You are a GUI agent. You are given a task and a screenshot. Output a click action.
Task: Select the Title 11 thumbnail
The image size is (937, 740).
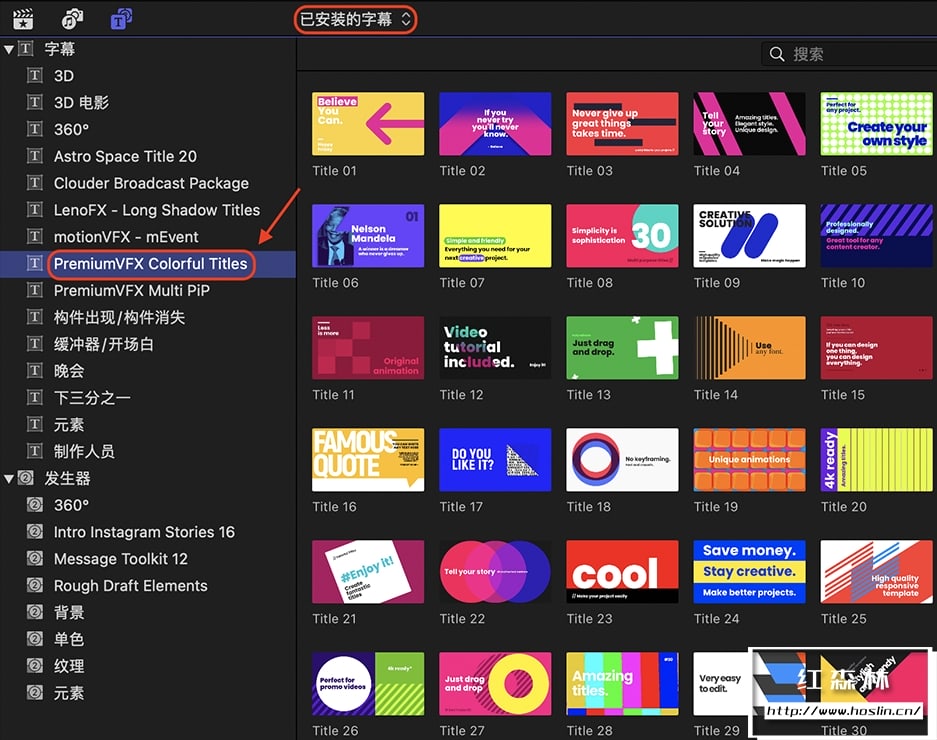(x=368, y=348)
